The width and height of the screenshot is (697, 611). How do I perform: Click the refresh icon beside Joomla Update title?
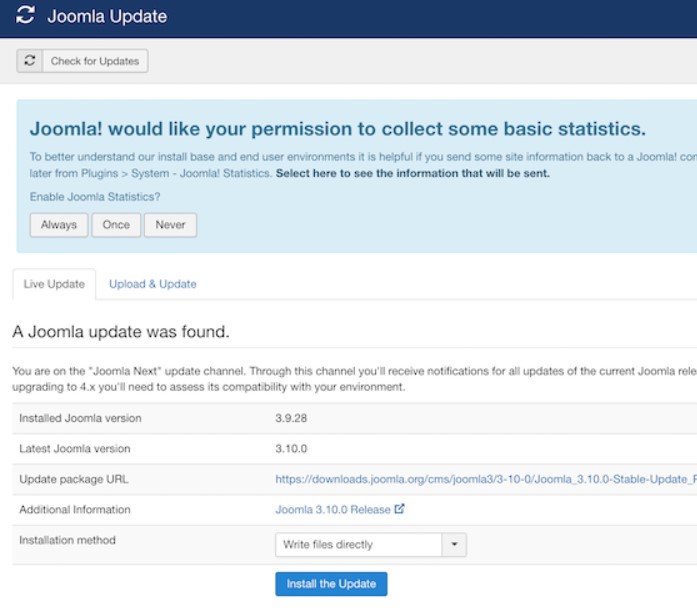pos(25,15)
